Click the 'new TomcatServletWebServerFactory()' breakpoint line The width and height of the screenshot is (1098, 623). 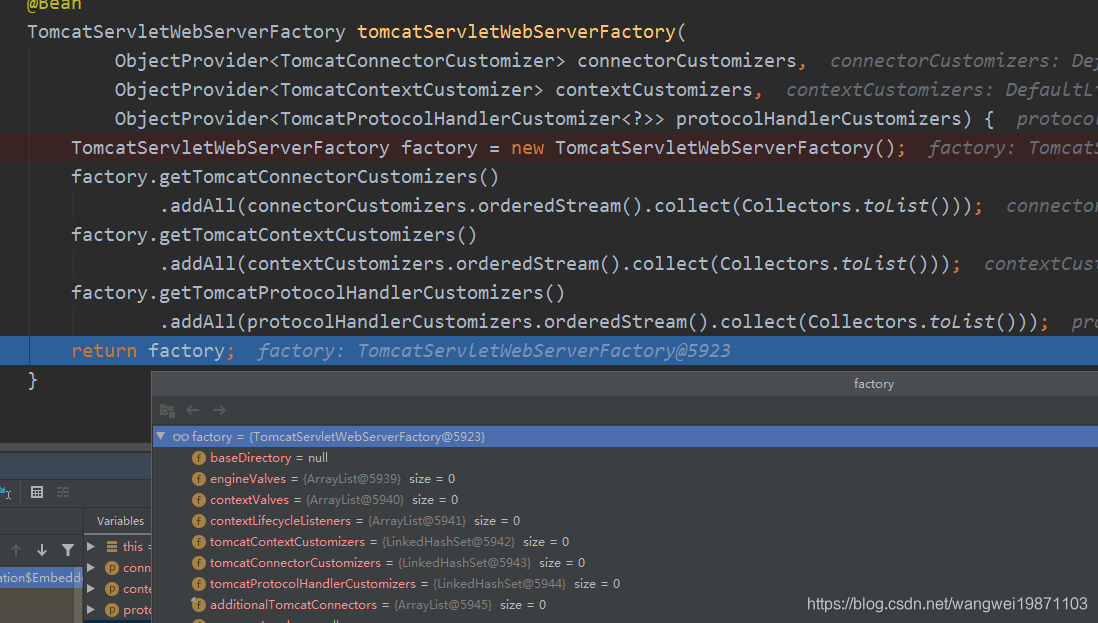click(549, 148)
